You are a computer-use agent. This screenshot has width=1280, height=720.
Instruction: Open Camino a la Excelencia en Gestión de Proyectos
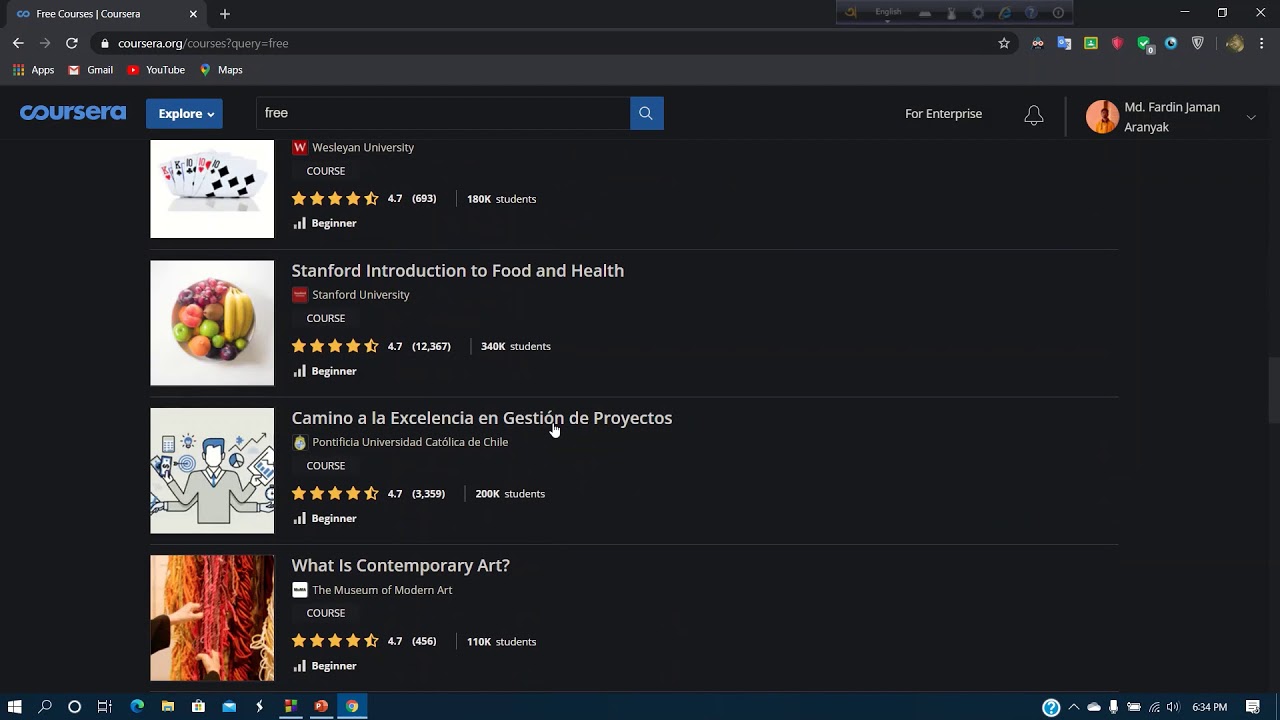point(482,418)
